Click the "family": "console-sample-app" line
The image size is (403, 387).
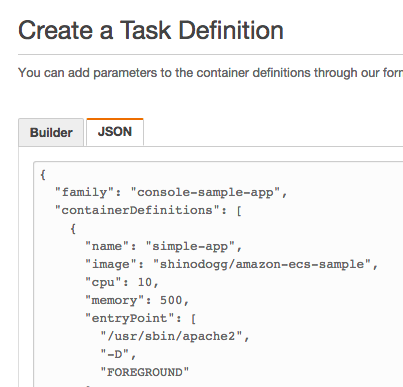(x=171, y=192)
